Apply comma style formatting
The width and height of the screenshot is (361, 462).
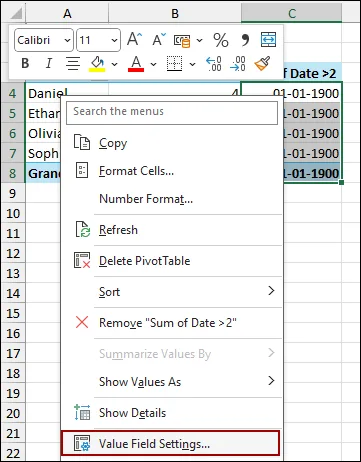point(245,40)
